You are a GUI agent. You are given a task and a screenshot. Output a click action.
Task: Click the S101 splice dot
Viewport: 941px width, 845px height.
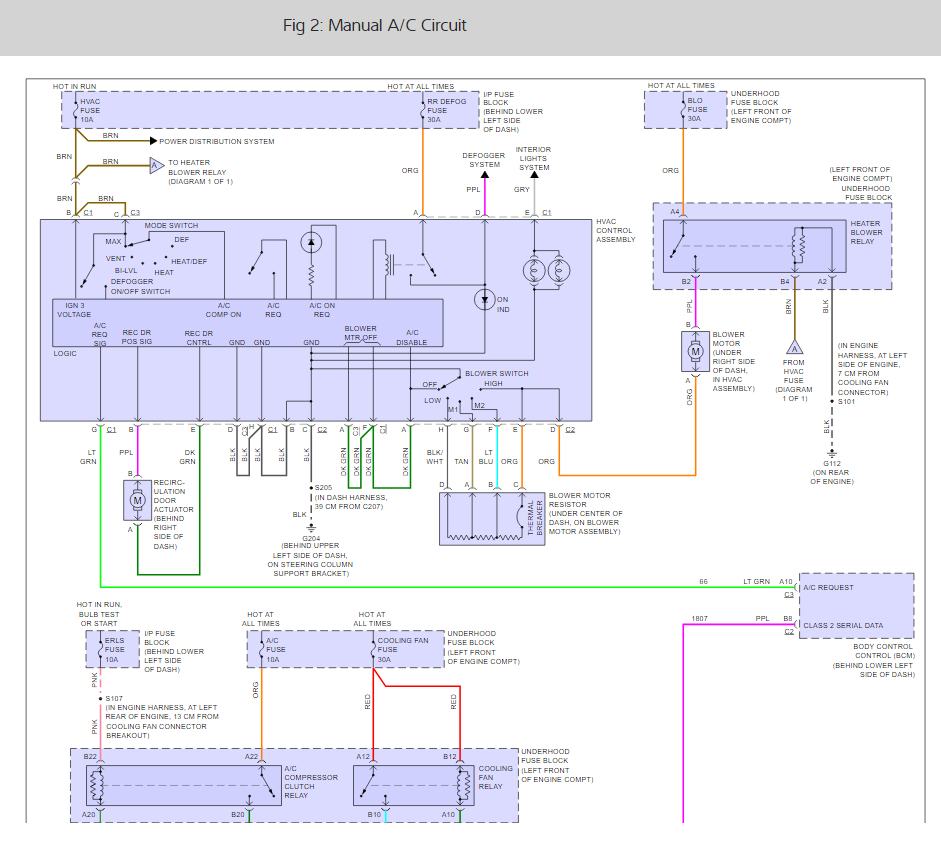coord(832,401)
